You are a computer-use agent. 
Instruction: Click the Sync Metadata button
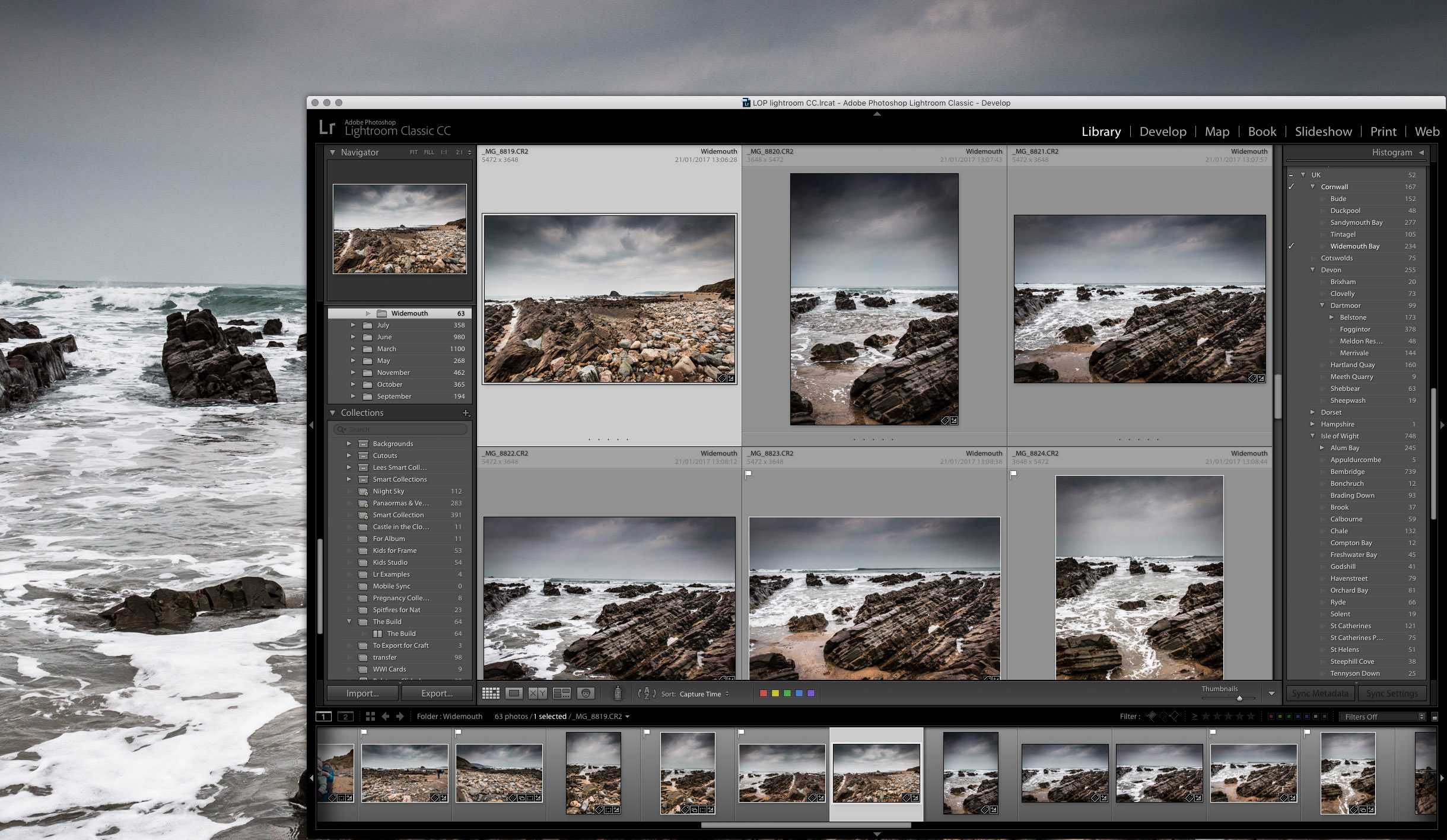coord(1320,693)
